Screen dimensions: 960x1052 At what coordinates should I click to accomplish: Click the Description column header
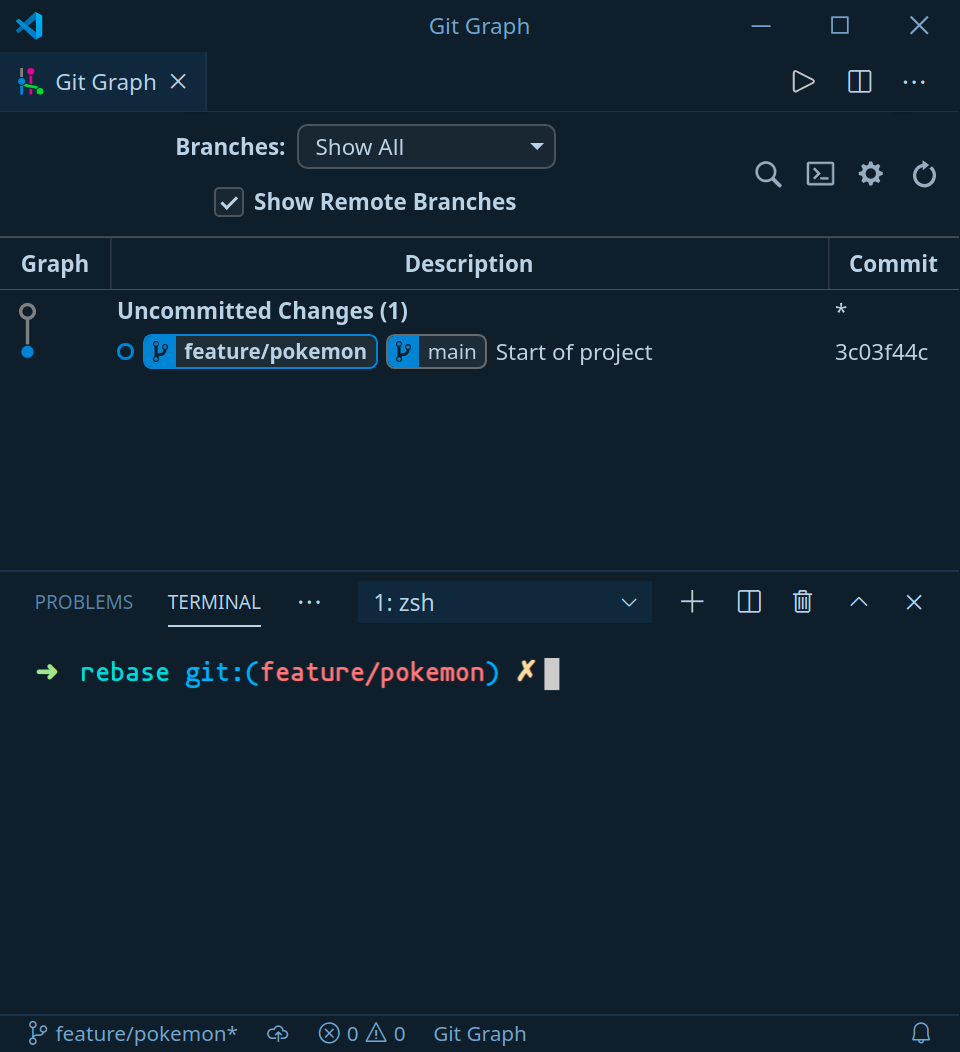tap(469, 264)
